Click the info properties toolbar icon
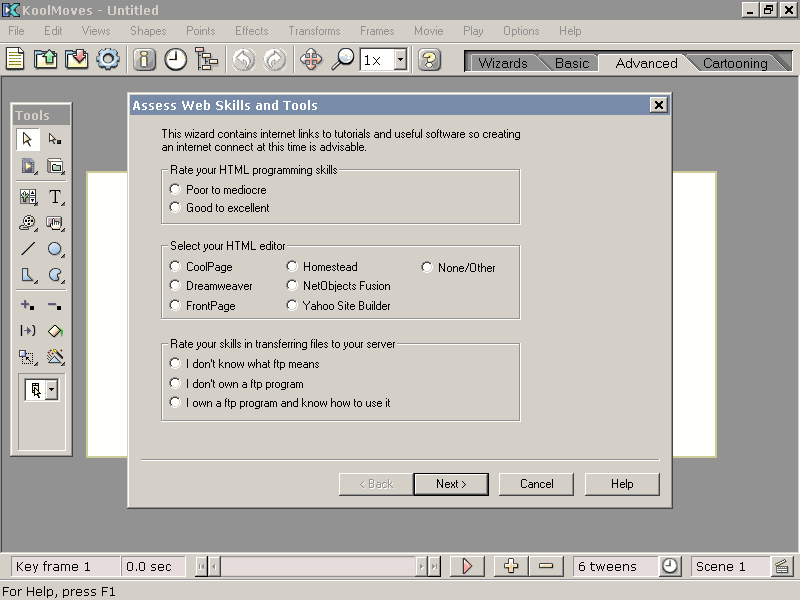 click(x=144, y=59)
